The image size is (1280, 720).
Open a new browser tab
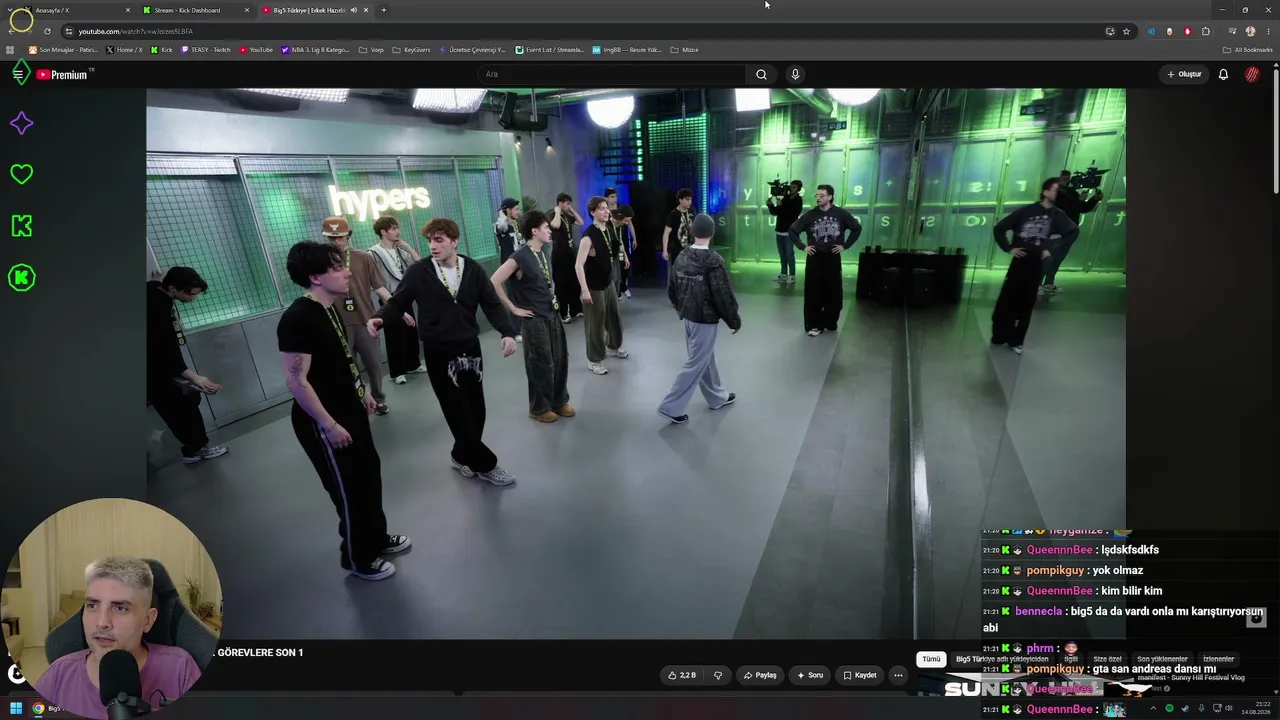pos(383,10)
